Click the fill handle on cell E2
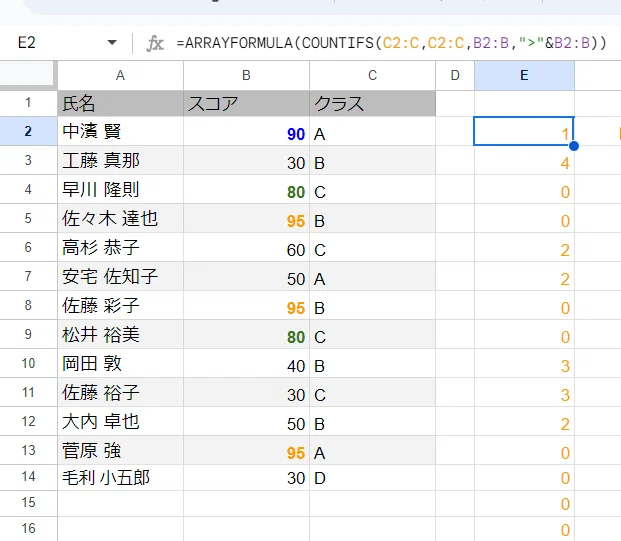This screenshot has height=541, width=621. coord(574,146)
